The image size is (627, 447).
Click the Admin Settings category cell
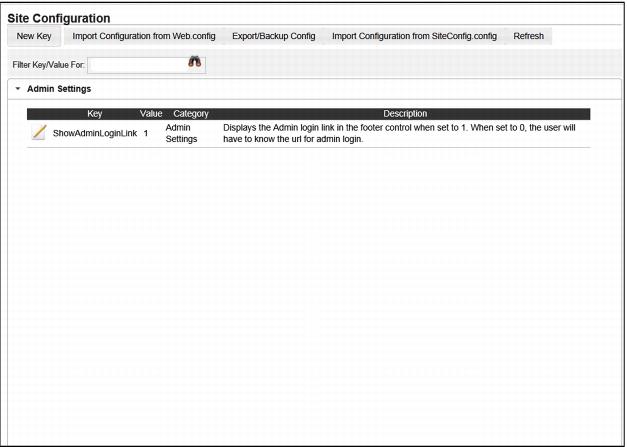click(x=182, y=133)
